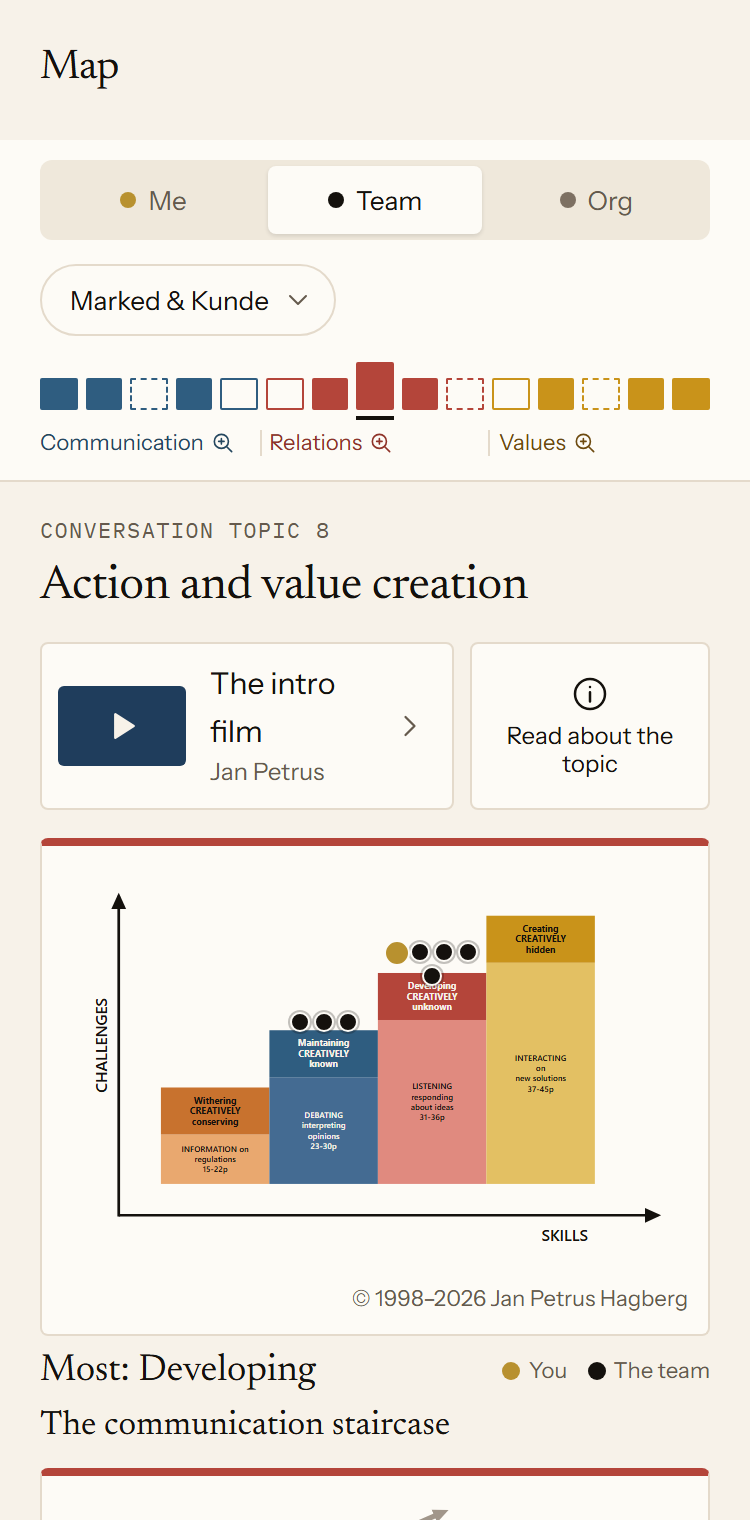Click the Most: Developing heading
The image size is (750, 1520).
pos(178,1369)
